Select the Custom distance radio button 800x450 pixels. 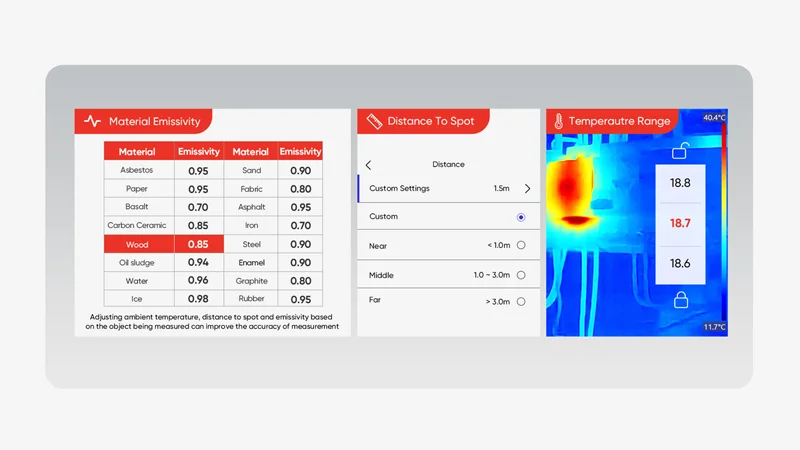[x=521, y=217]
